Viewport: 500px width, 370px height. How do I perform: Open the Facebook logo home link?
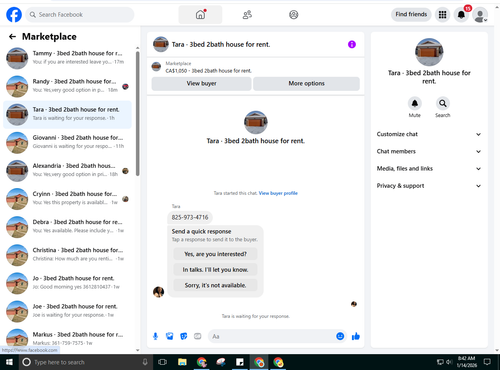pos(14,15)
